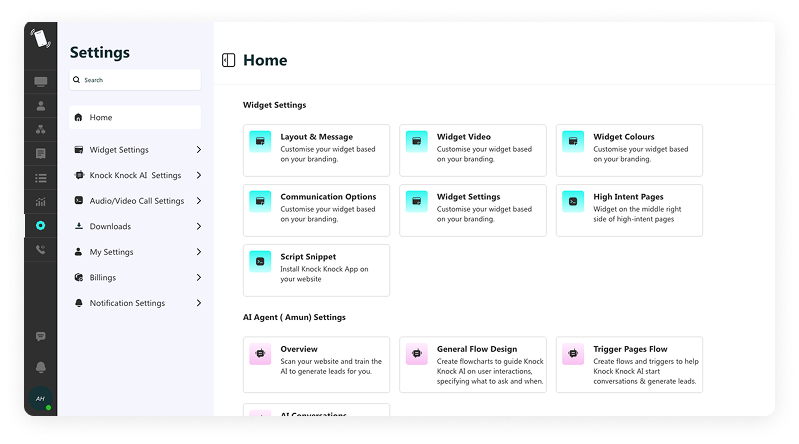Open the notification bell in left rail
Screen dimensions: 799x444
pyautogui.click(x=41, y=367)
